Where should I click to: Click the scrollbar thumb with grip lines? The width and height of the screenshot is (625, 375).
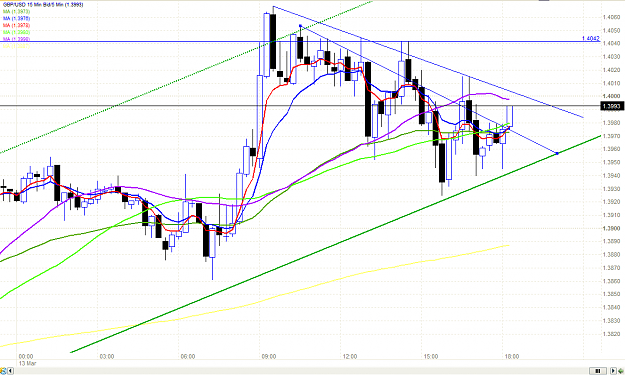tap(597, 371)
